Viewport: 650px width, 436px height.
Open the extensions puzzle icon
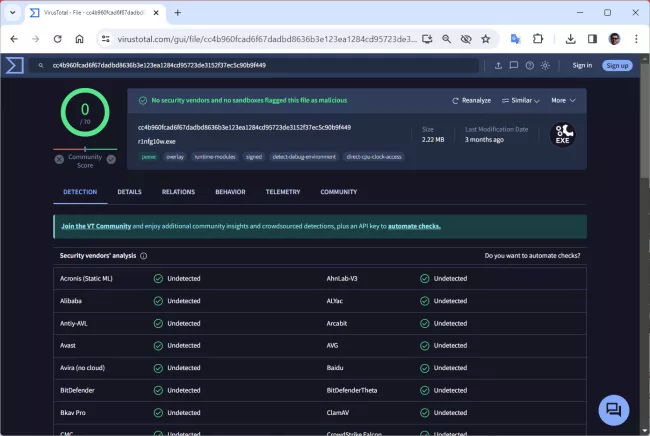pos(538,39)
